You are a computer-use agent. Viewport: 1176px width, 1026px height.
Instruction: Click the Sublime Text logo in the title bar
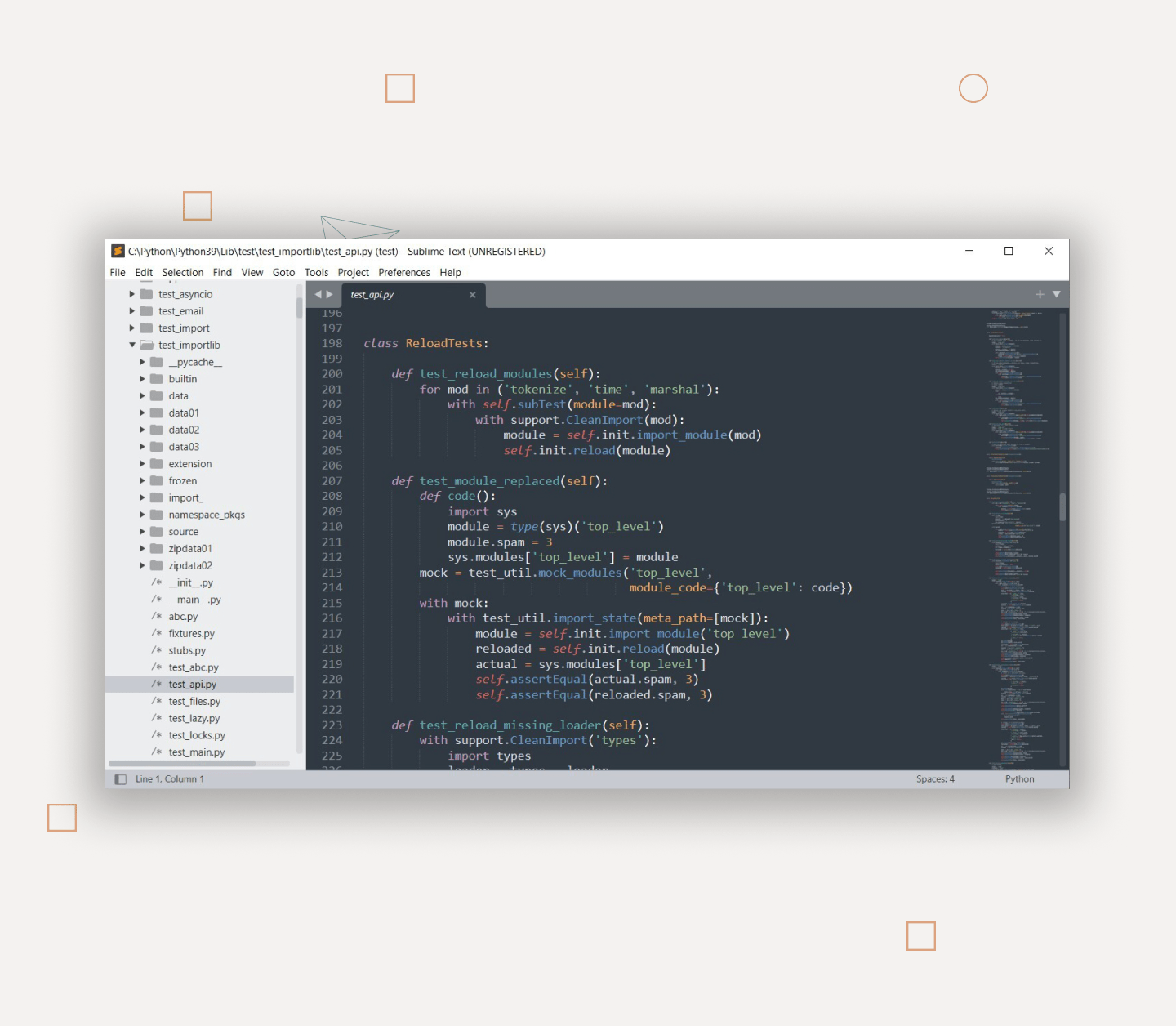118,252
